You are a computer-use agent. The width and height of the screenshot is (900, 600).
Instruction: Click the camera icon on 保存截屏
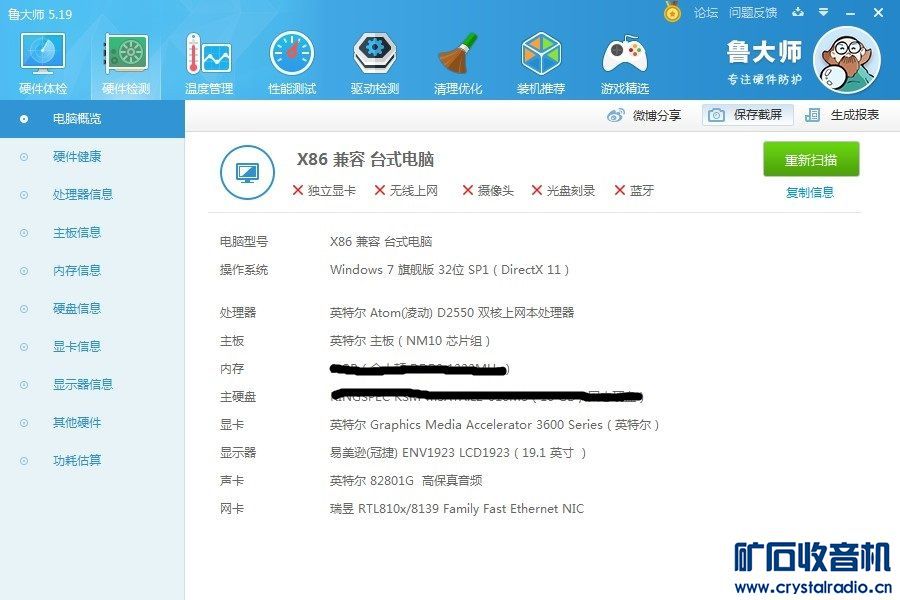click(716, 115)
